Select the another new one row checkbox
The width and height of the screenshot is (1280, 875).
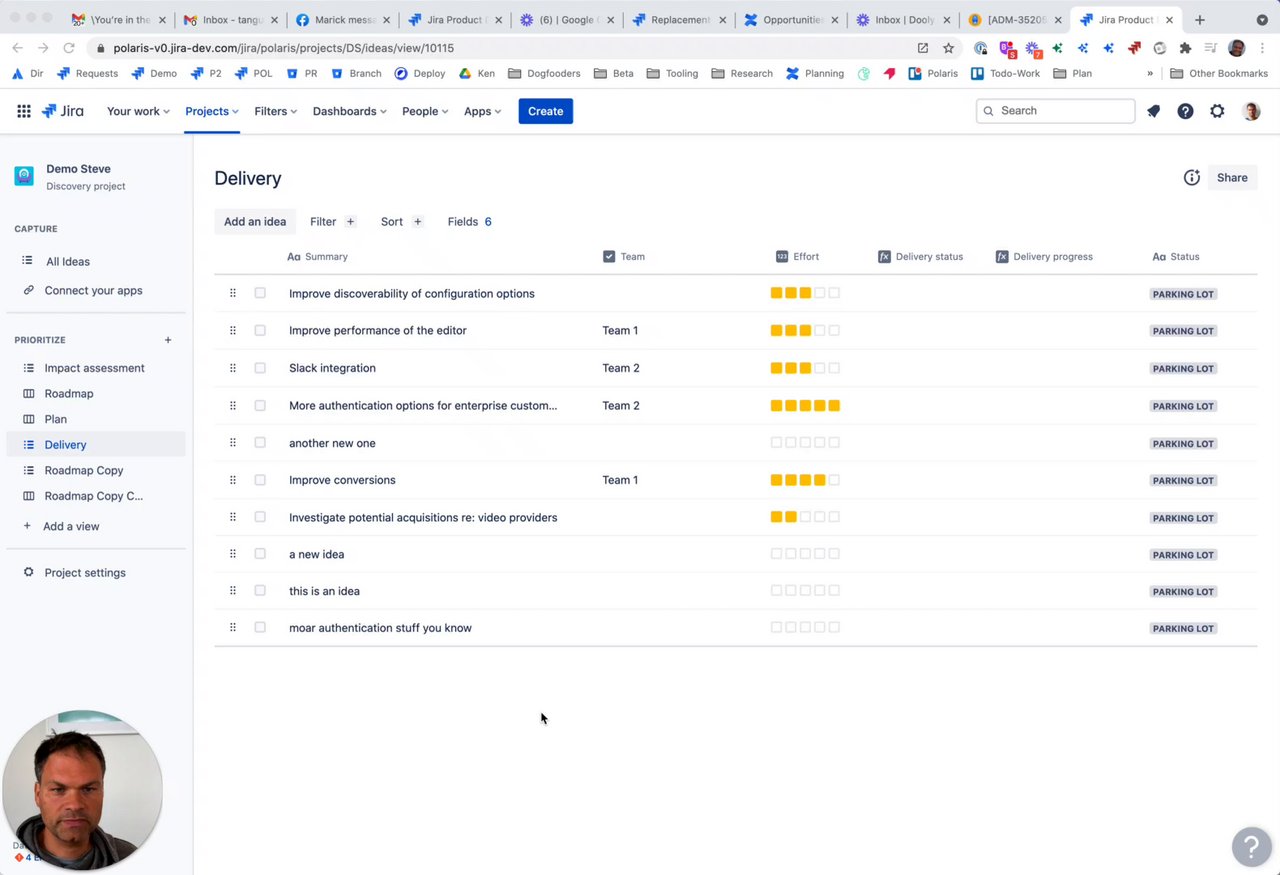point(260,442)
